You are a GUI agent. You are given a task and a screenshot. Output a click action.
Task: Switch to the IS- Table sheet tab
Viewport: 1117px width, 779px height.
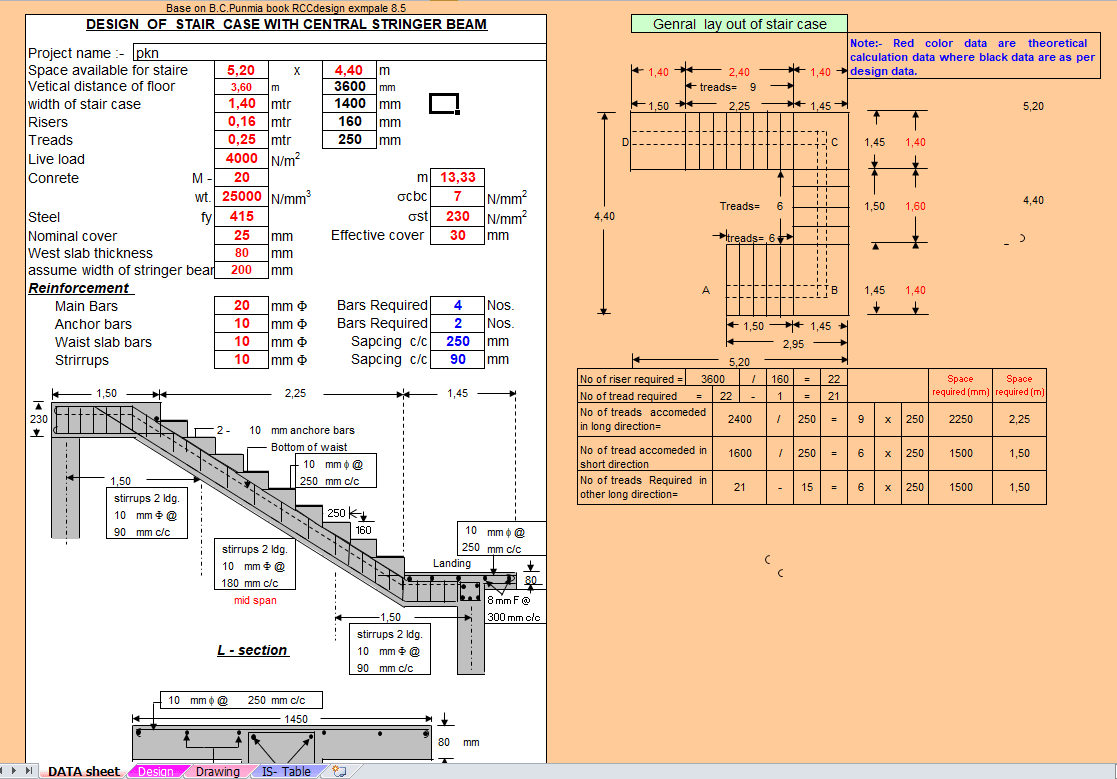[286, 771]
